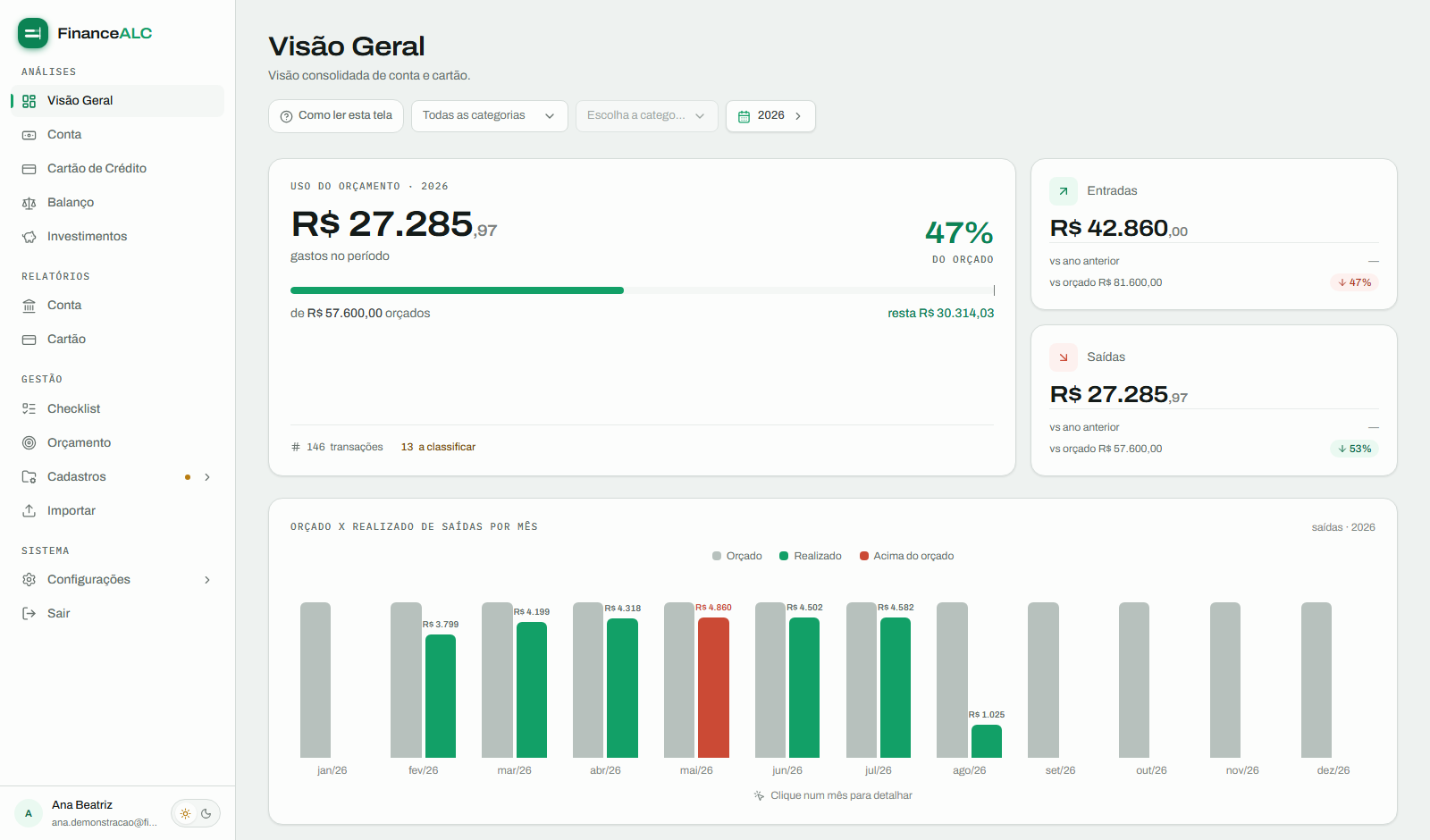Click the ago/26 realizado bar

point(987,741)
